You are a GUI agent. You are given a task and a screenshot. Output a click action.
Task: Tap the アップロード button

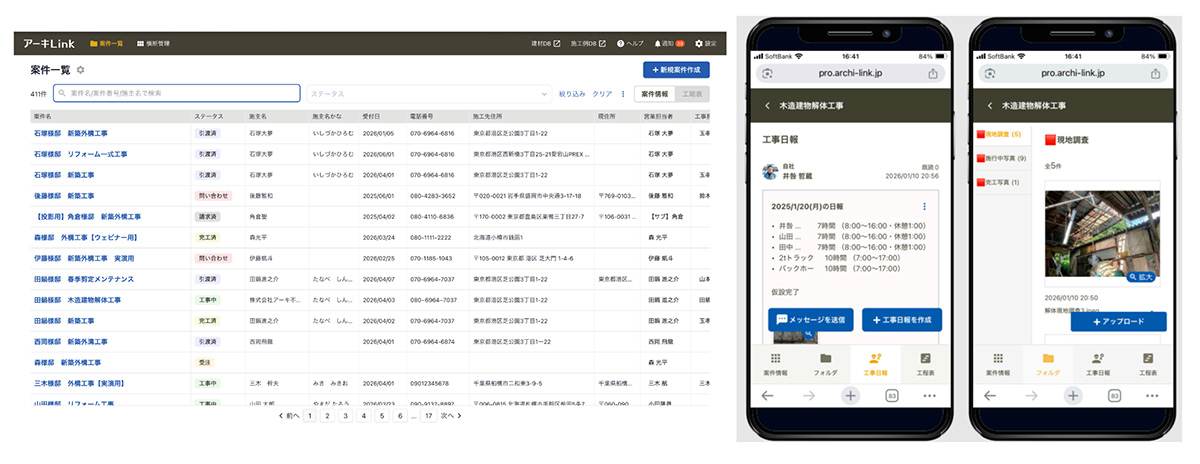(x=1118, y=321)
